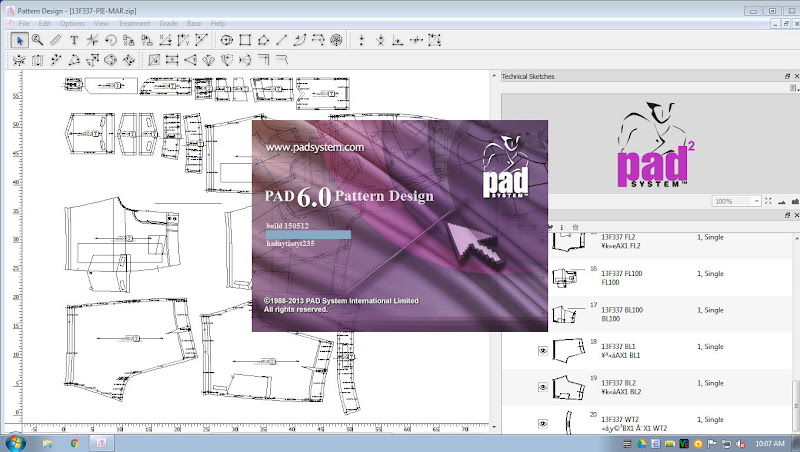Open the Edit menu

point(44,23)
